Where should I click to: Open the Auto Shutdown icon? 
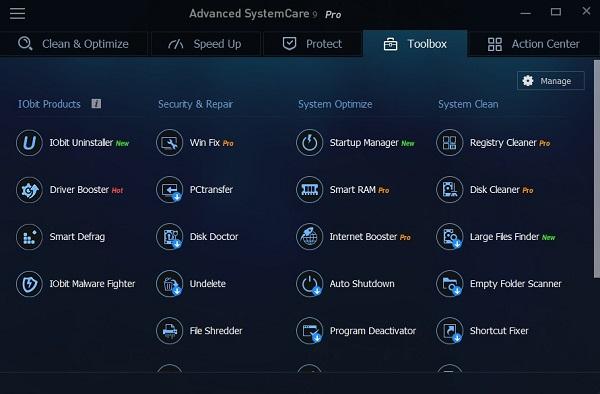click(310, 284)
